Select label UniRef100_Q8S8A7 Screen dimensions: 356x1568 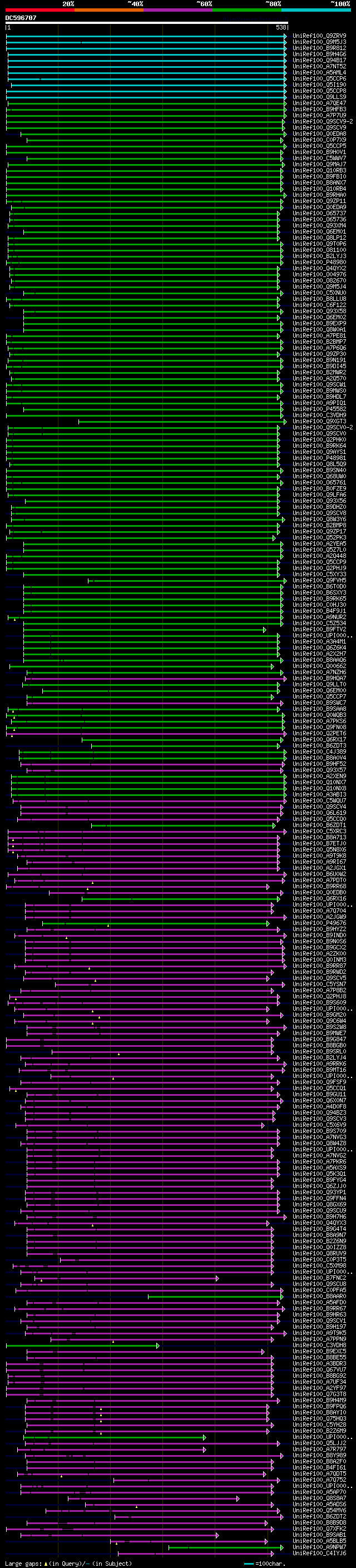click(319, 1498)
